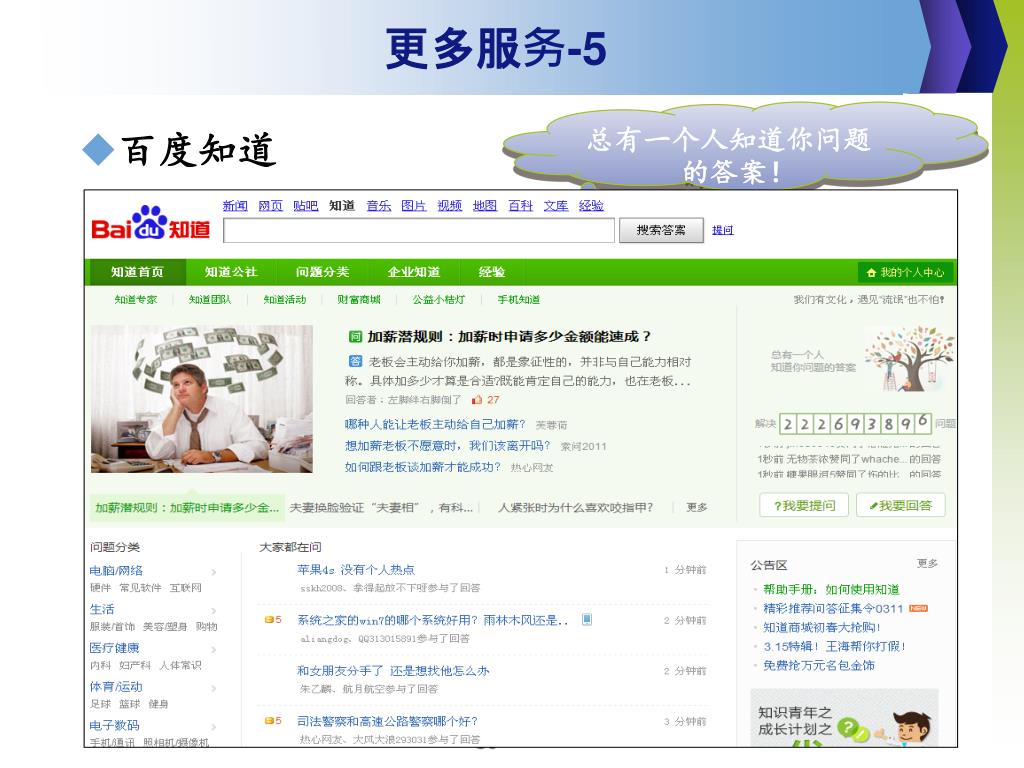Viewport: 1024px width, 768px height.
Task: Open the 文库 top link
Action: click(x=556, y=206)
